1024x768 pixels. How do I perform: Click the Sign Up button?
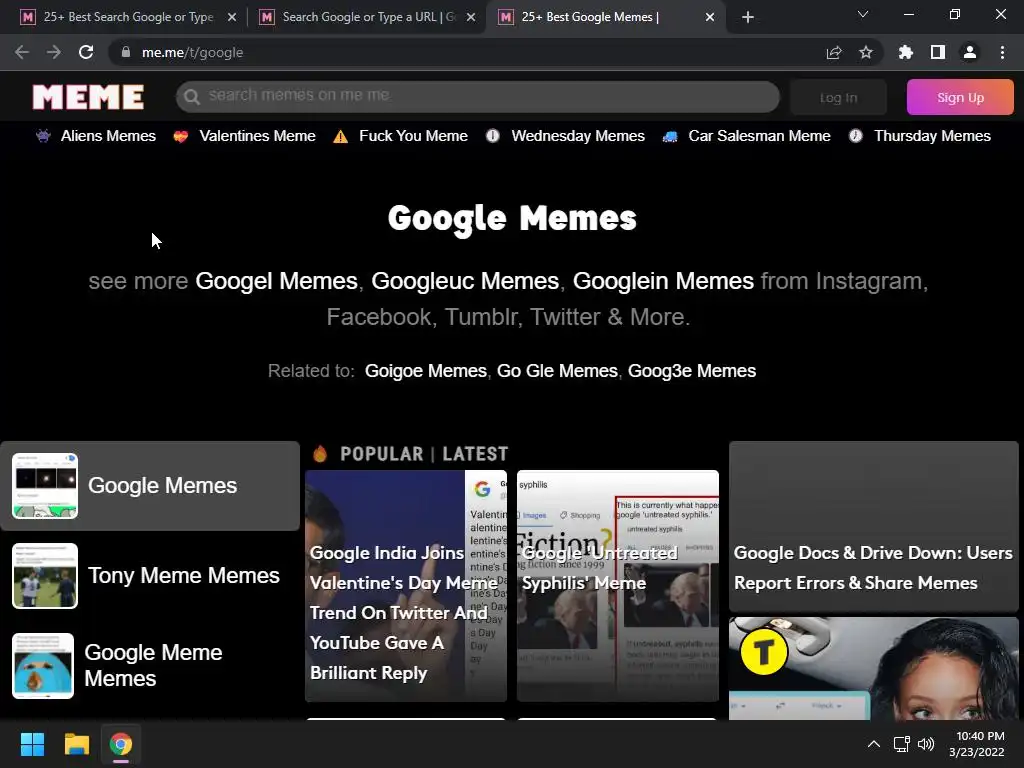tap(960, 97)
